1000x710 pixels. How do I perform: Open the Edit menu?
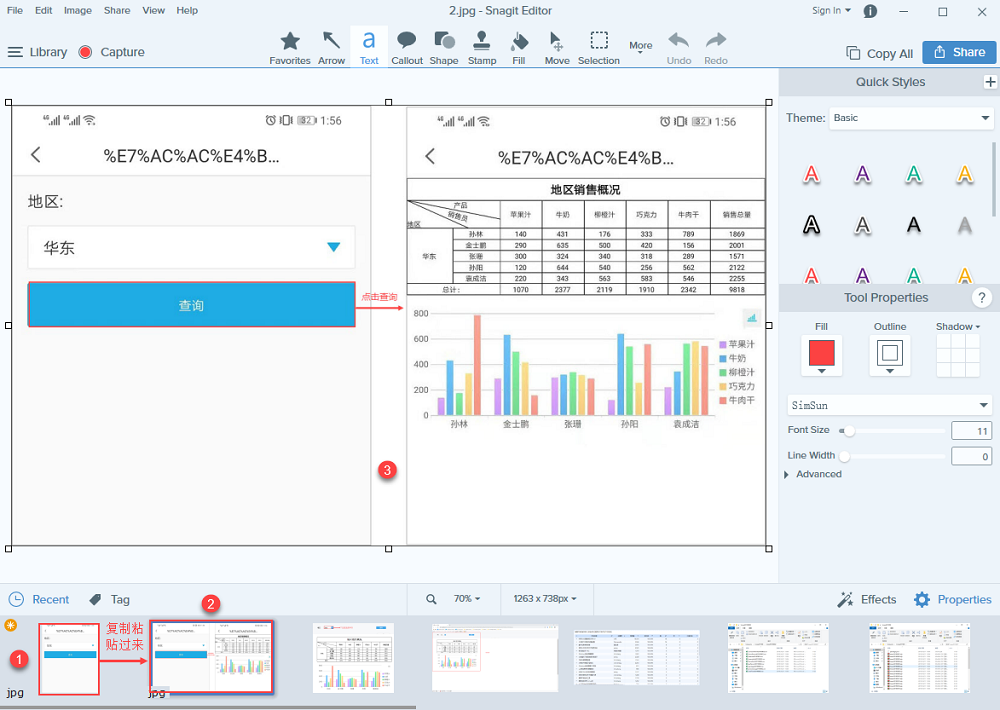tap(43, 10)
